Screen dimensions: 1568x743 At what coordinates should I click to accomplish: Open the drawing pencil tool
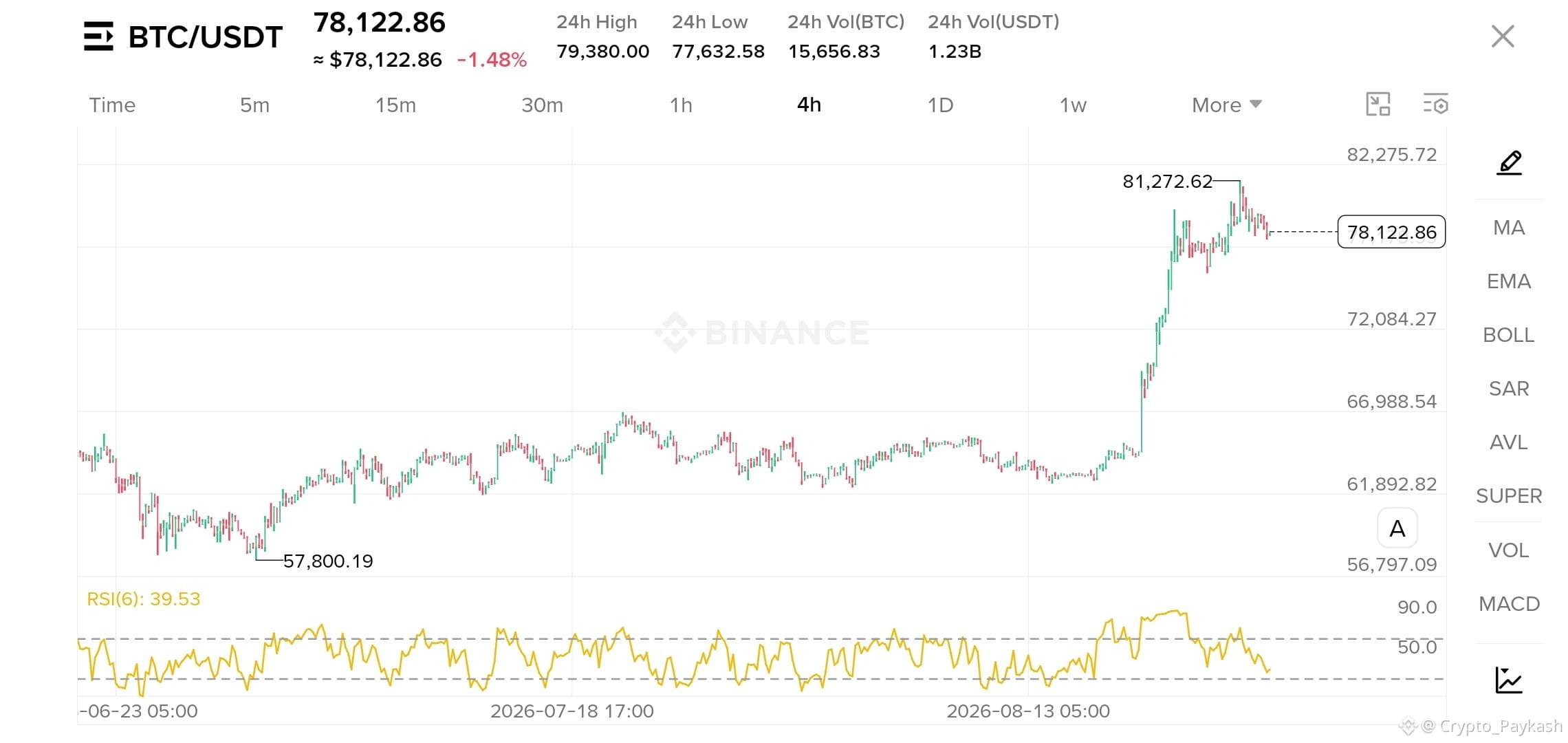click(x=1510, y=163)
